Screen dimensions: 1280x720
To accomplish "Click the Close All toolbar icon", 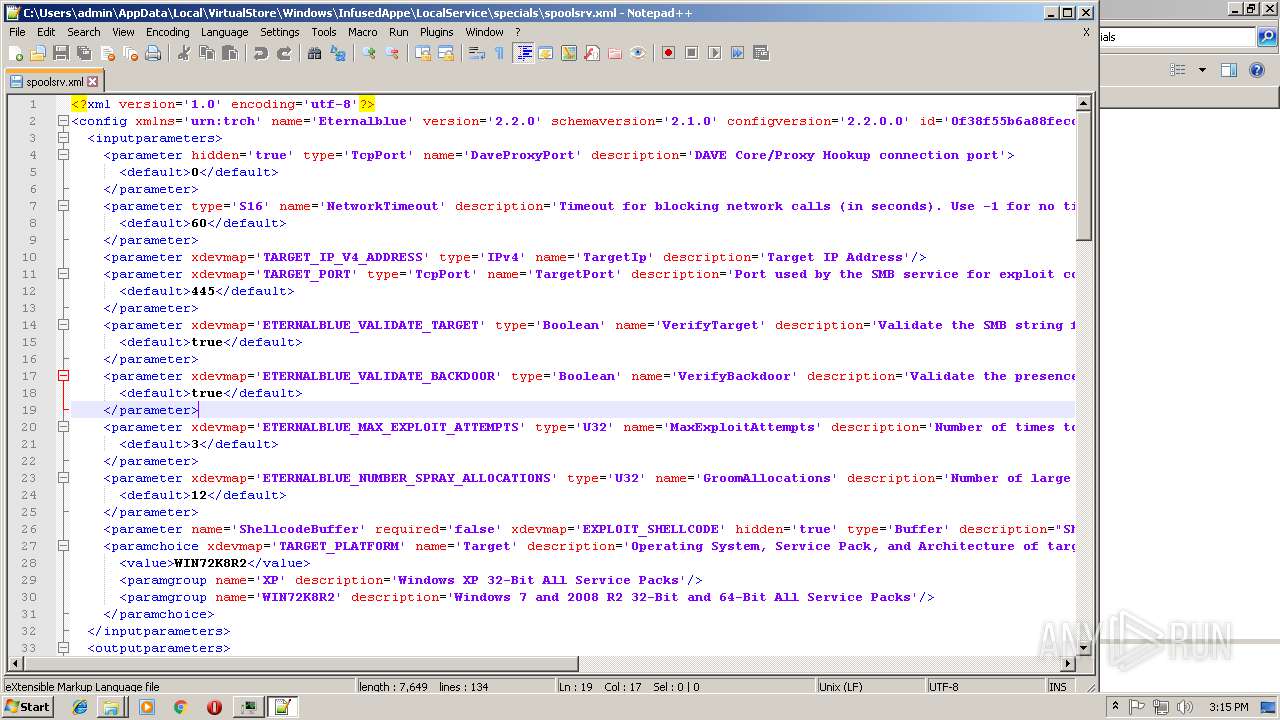I will 130,53.
